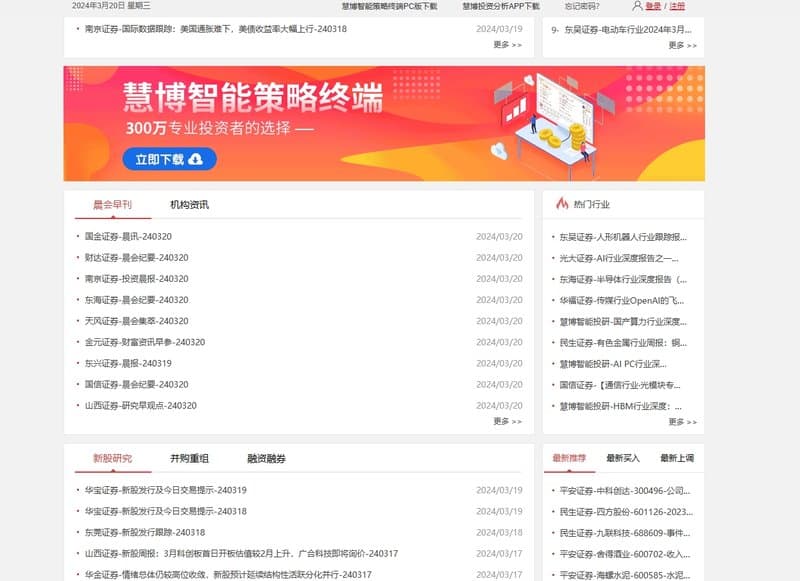Select the 最新买入 tab
The height and width of the screenshot is (581, 800).
point(623,458)
